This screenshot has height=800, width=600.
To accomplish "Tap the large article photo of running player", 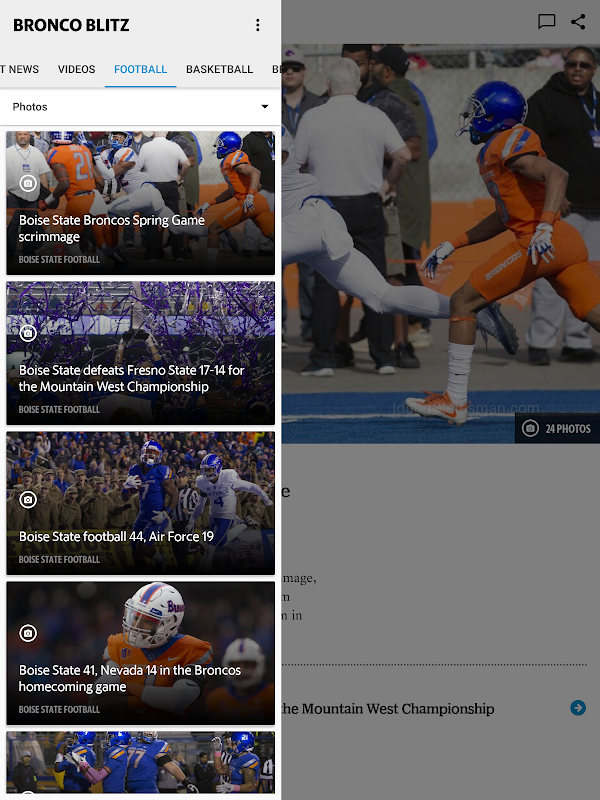I will pyautogui.click(x=441, y=243).
